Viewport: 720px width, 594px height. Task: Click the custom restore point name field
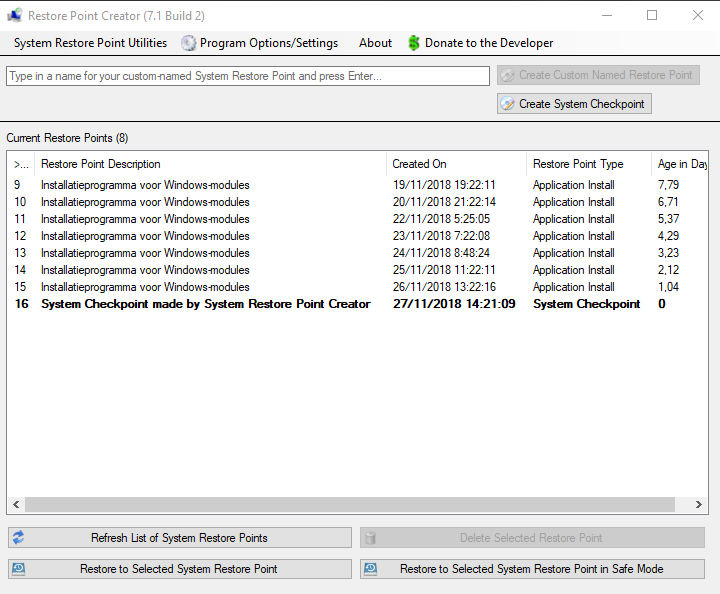tap(247, 76)
